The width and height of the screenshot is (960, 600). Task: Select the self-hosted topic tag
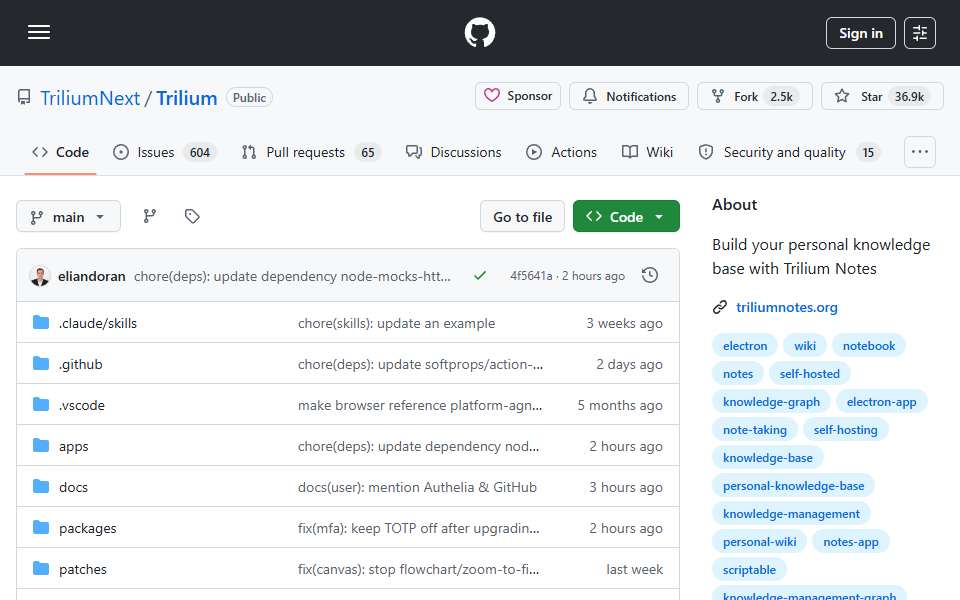(809, 373)
